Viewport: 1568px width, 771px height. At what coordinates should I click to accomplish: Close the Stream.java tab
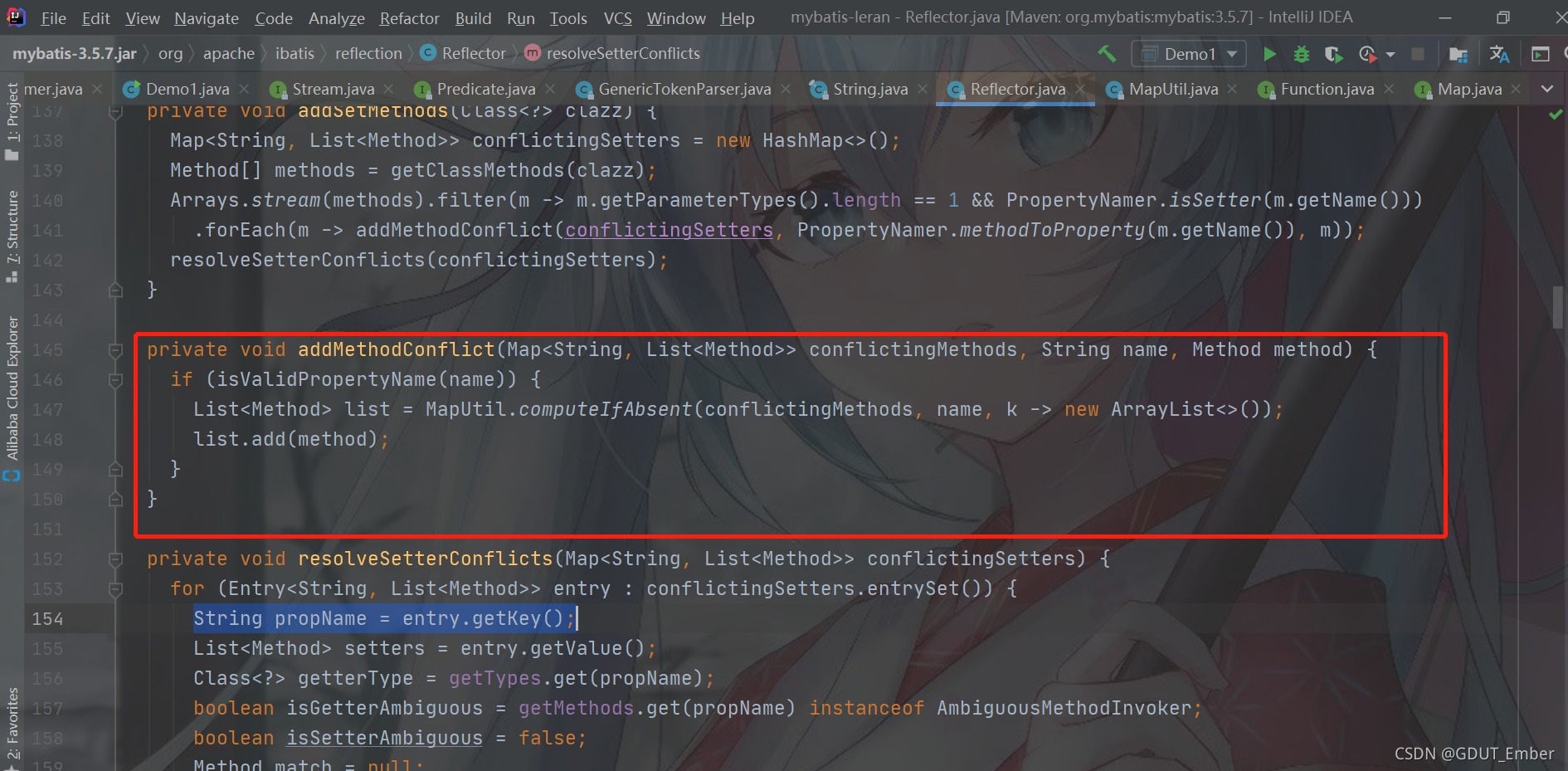click(388, 89)
